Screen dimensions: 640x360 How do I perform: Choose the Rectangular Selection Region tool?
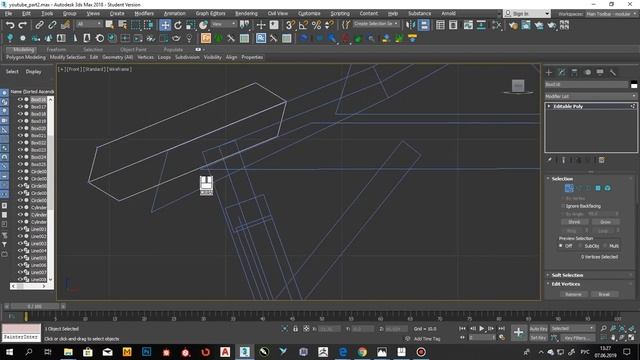click(135, 25)
